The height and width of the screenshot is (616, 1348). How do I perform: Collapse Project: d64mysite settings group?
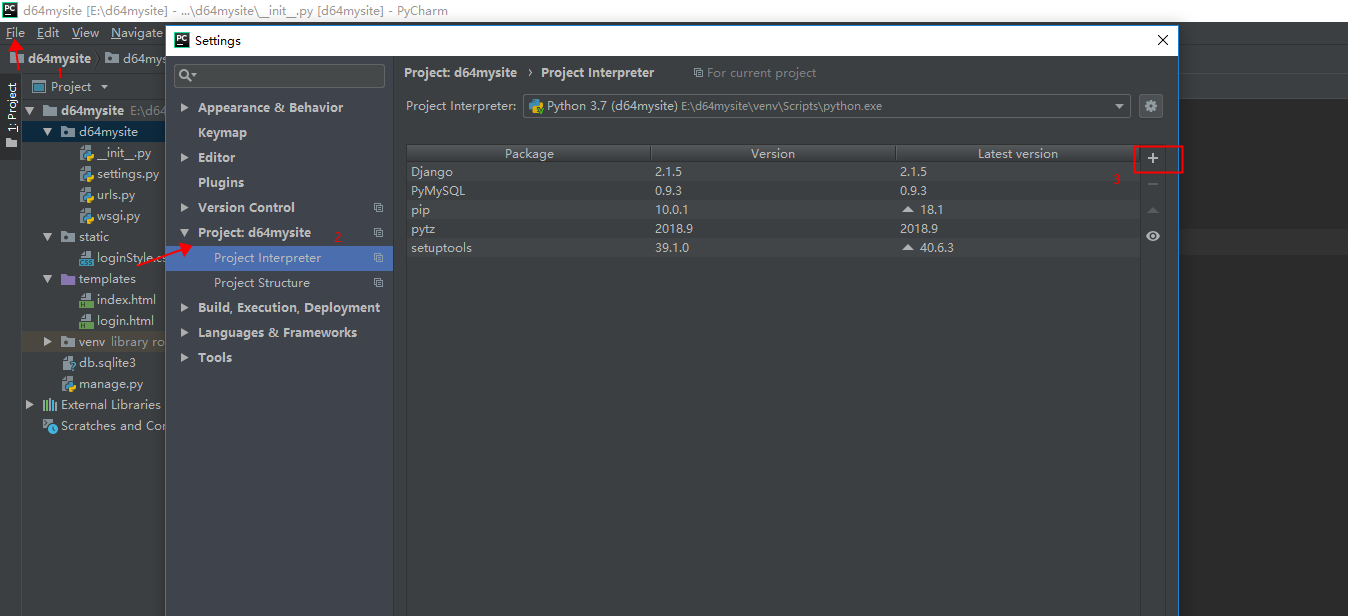click(185, 232)
